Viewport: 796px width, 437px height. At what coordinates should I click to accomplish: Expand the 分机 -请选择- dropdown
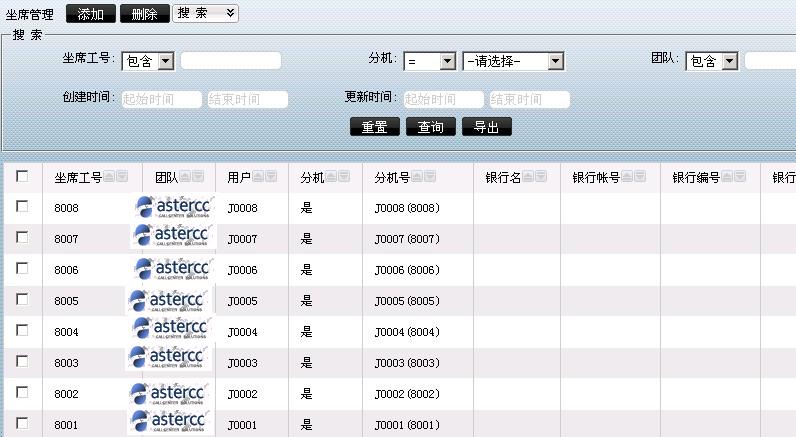tap(513, 62)
